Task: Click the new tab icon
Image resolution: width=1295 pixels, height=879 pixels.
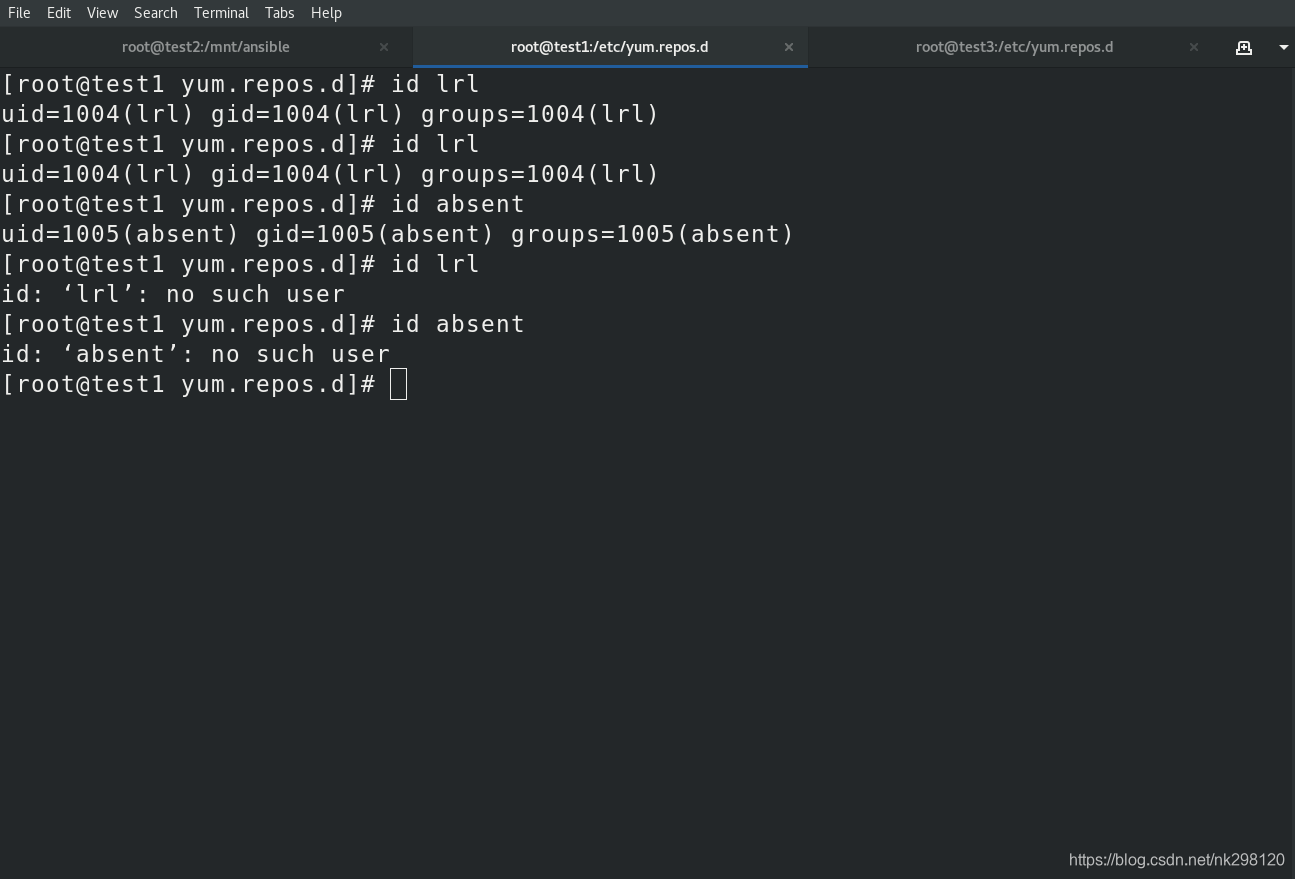Action: point(1244,47)
